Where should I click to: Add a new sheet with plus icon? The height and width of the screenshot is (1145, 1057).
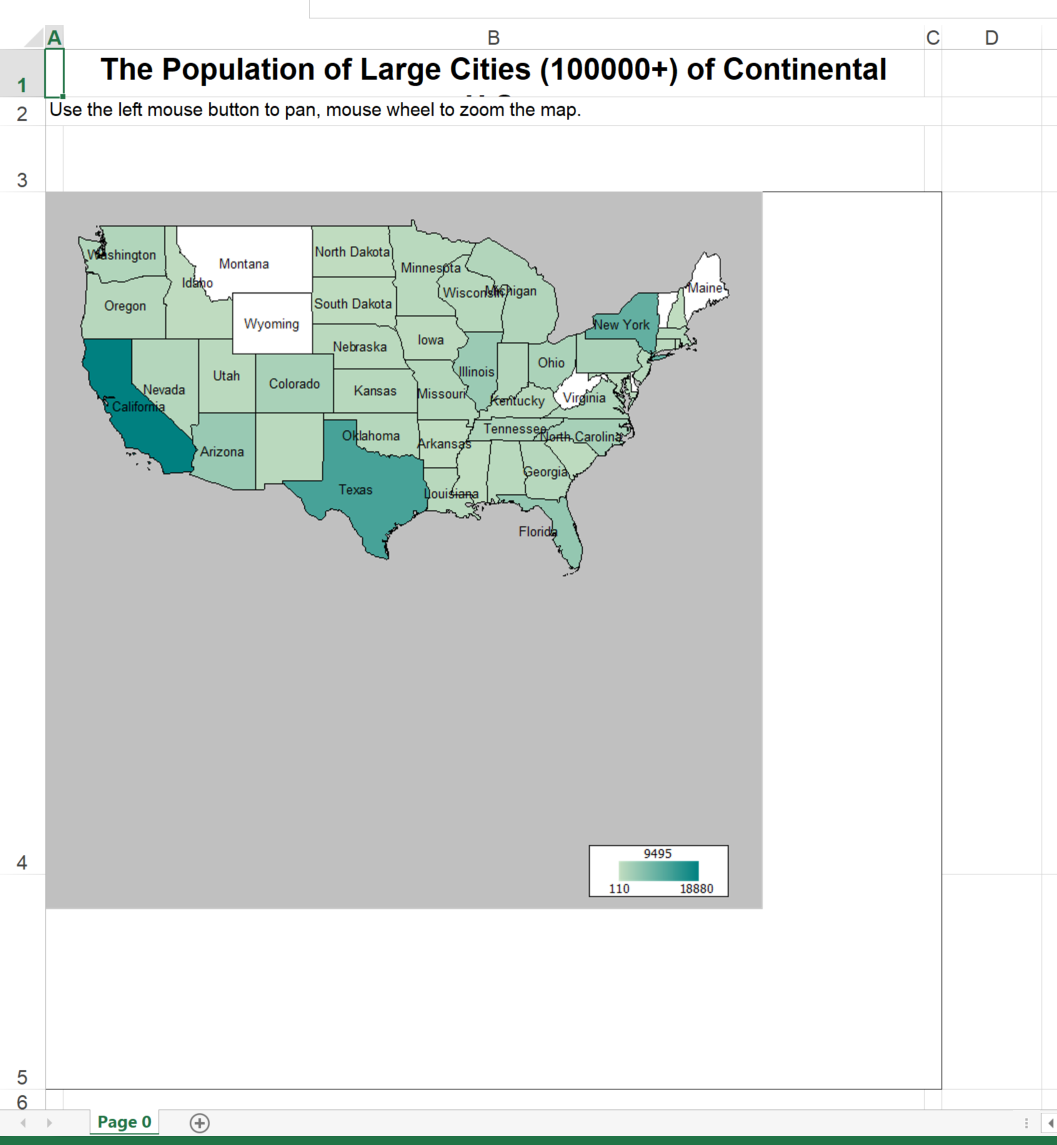click(x=200, y=1122)
